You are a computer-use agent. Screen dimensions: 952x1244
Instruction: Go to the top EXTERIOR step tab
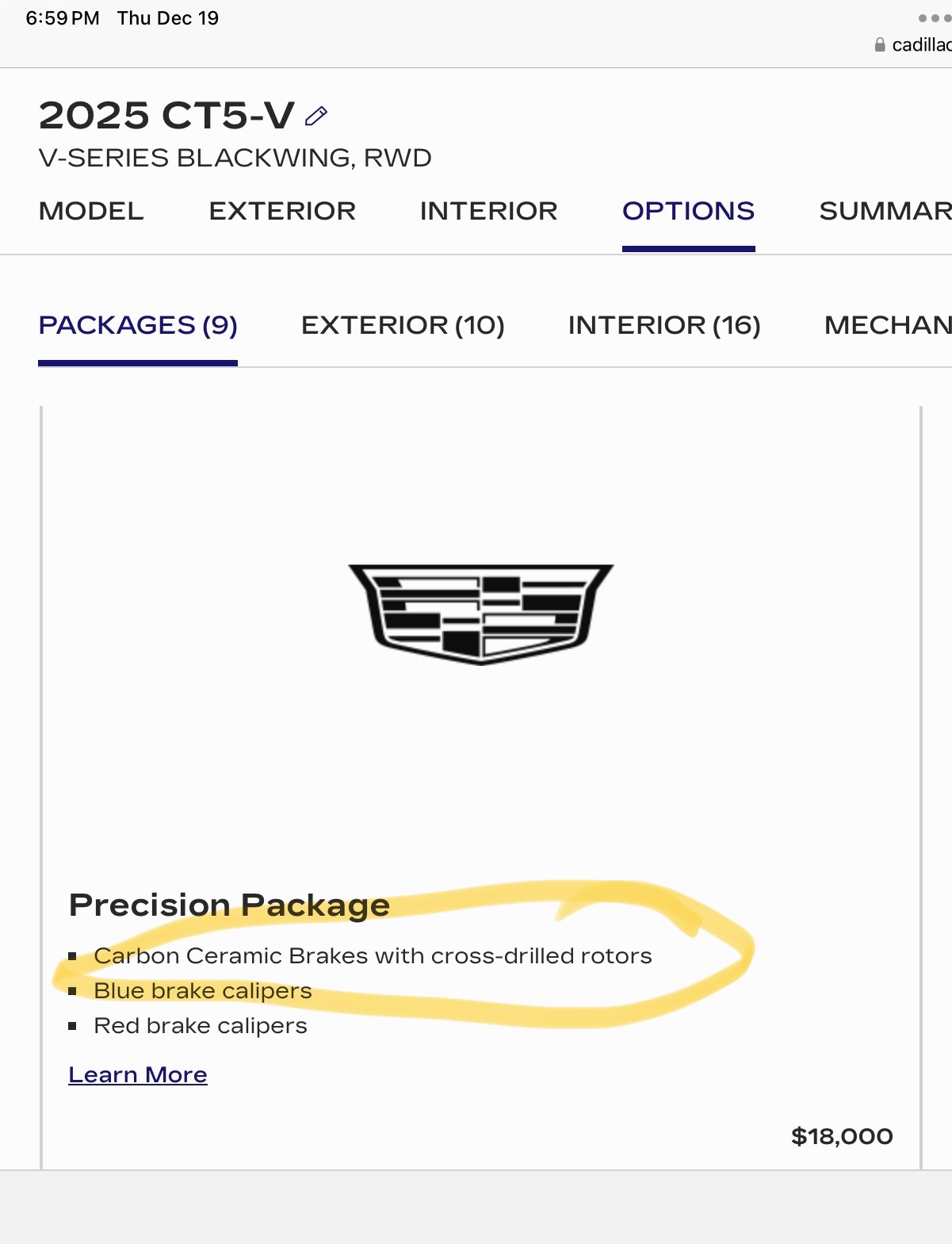tap(282, 211)
